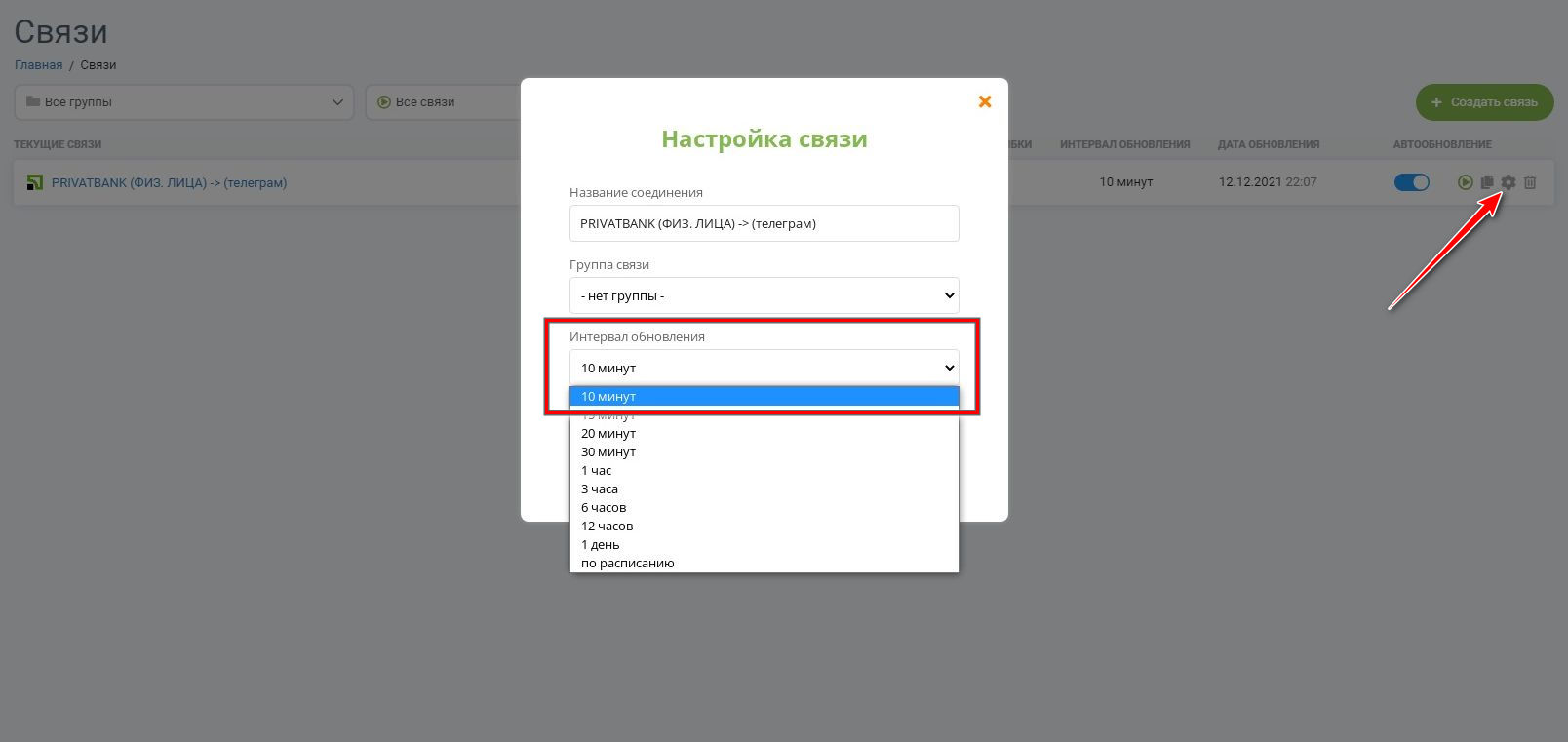Click the PrivatBank logo icon in row
This screenshot has height=742, width=1568.
click(x=34, y=182)
